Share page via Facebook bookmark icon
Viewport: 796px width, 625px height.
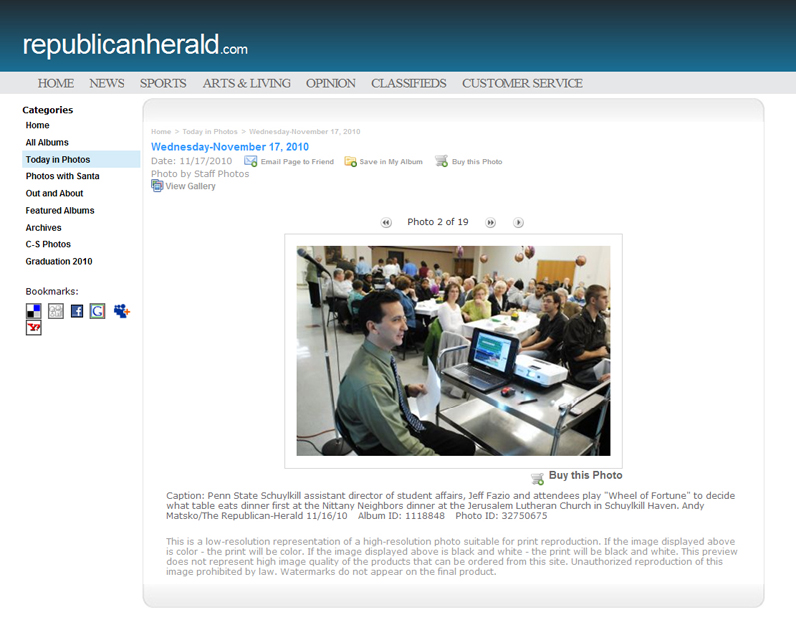(x=76, y=311)
